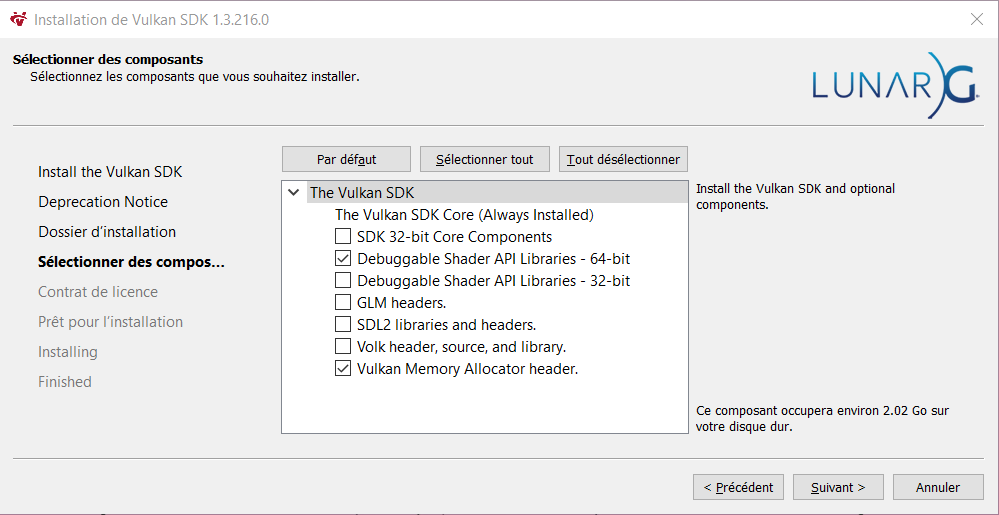Close the installer window

click(976, 19)
